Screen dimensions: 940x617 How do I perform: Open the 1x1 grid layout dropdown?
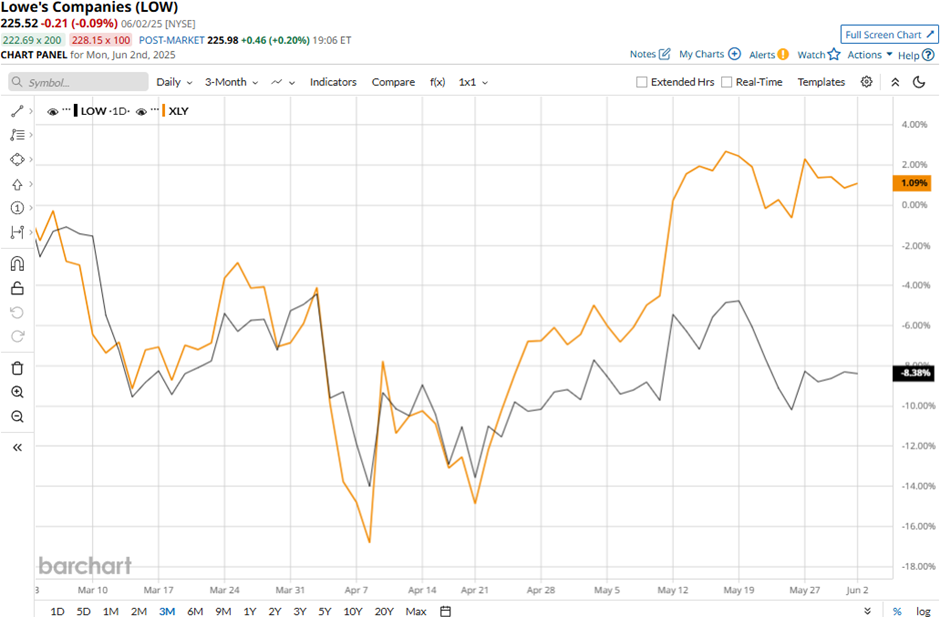tap(473, 82)
